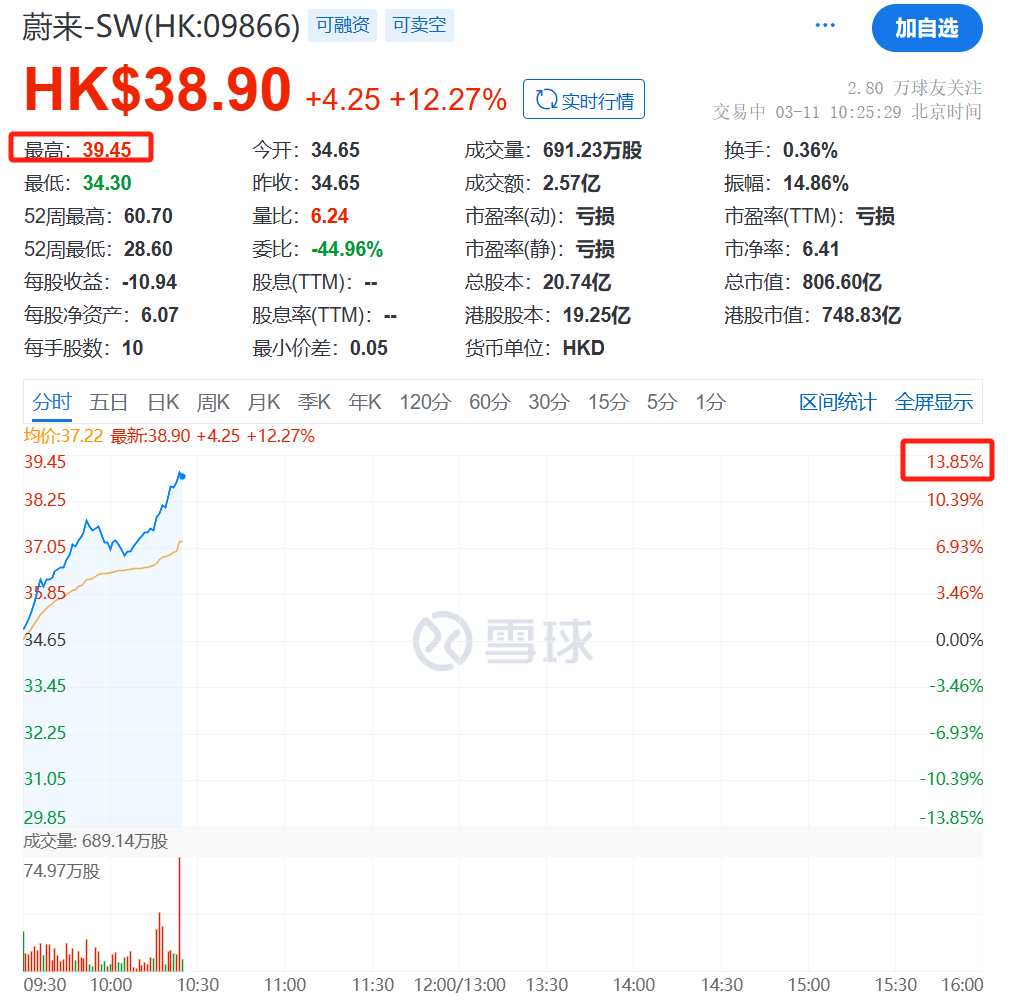
Task: Select the 120分 interval tab
Action: (x=425, y=401)
